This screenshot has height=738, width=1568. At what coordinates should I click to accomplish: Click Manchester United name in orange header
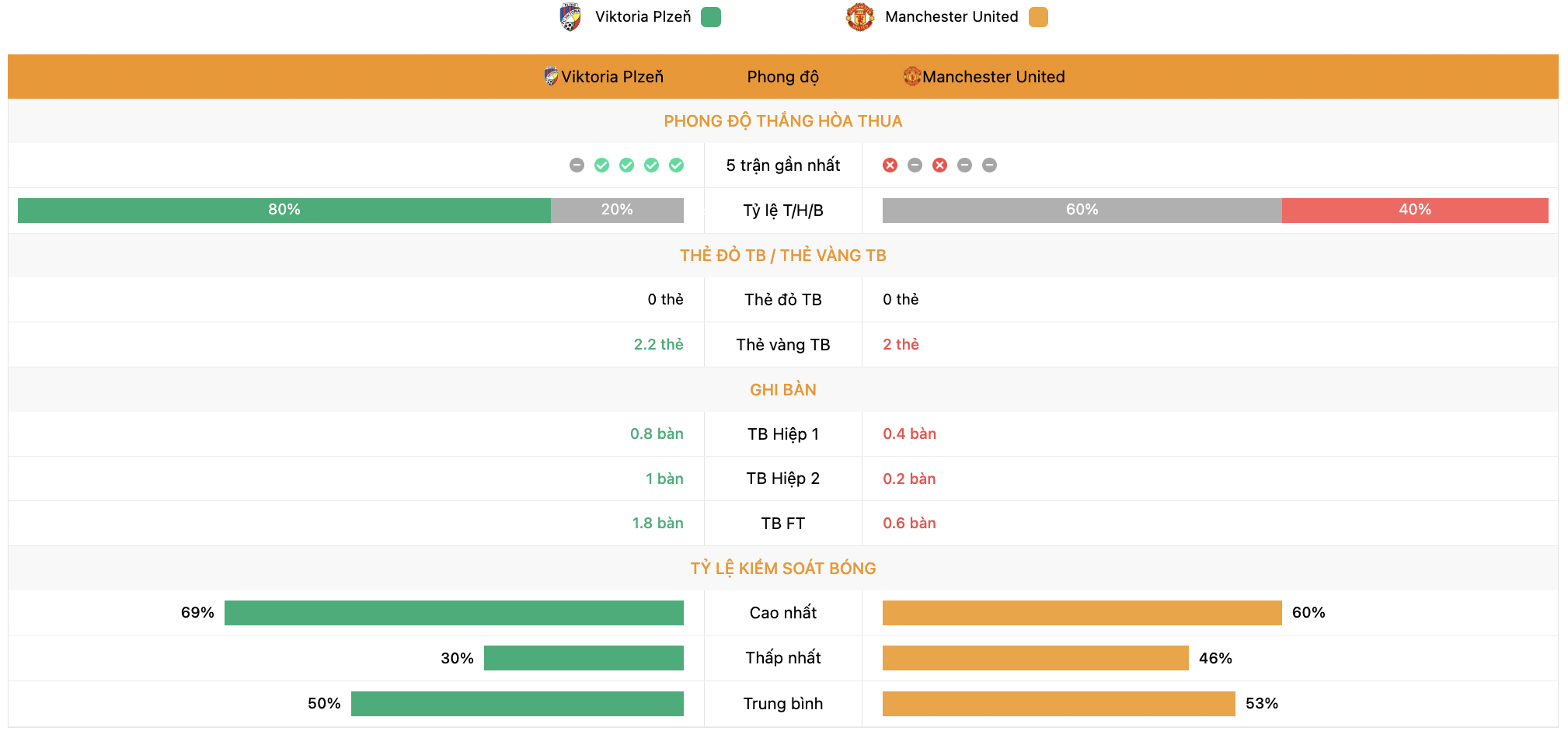tap(994, 76)
